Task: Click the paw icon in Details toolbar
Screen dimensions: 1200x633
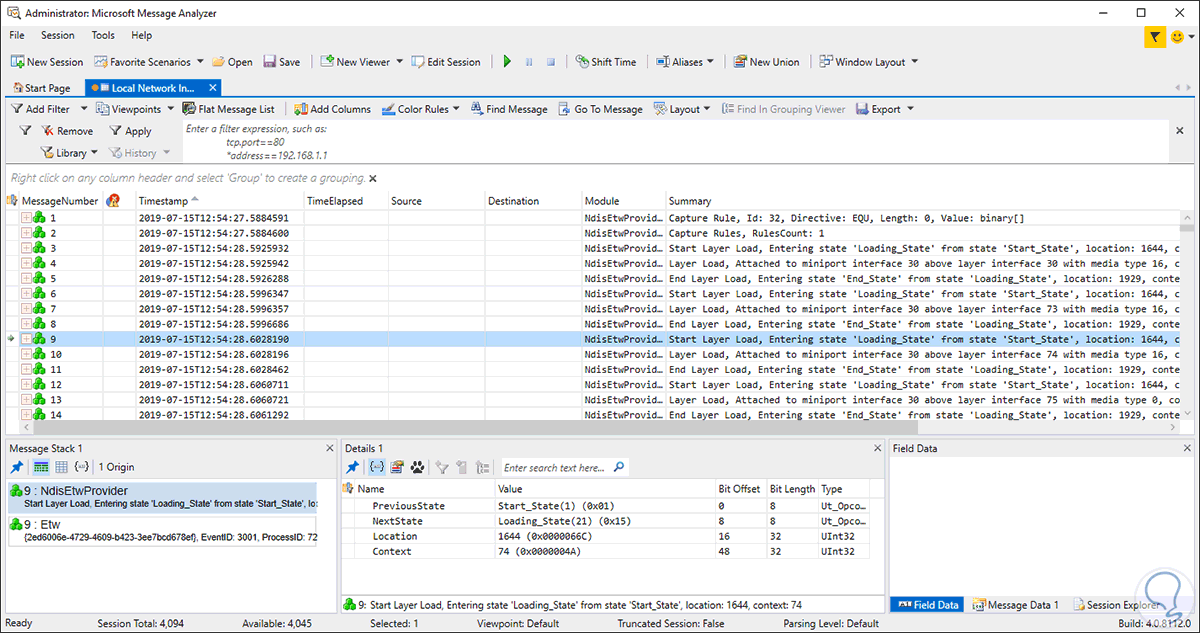Action: click(417, 467)
